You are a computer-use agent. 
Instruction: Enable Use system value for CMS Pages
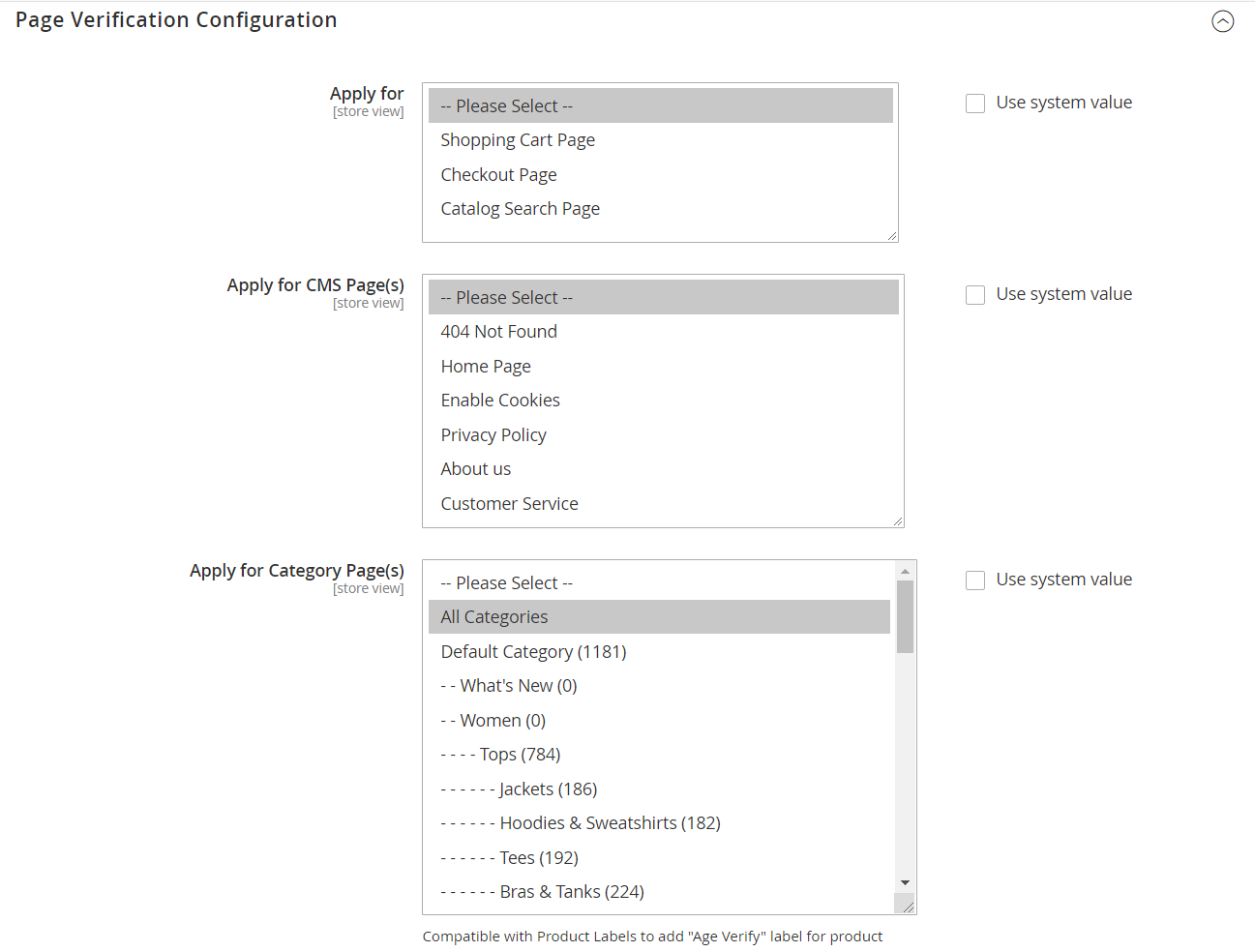tap(975, 295)
